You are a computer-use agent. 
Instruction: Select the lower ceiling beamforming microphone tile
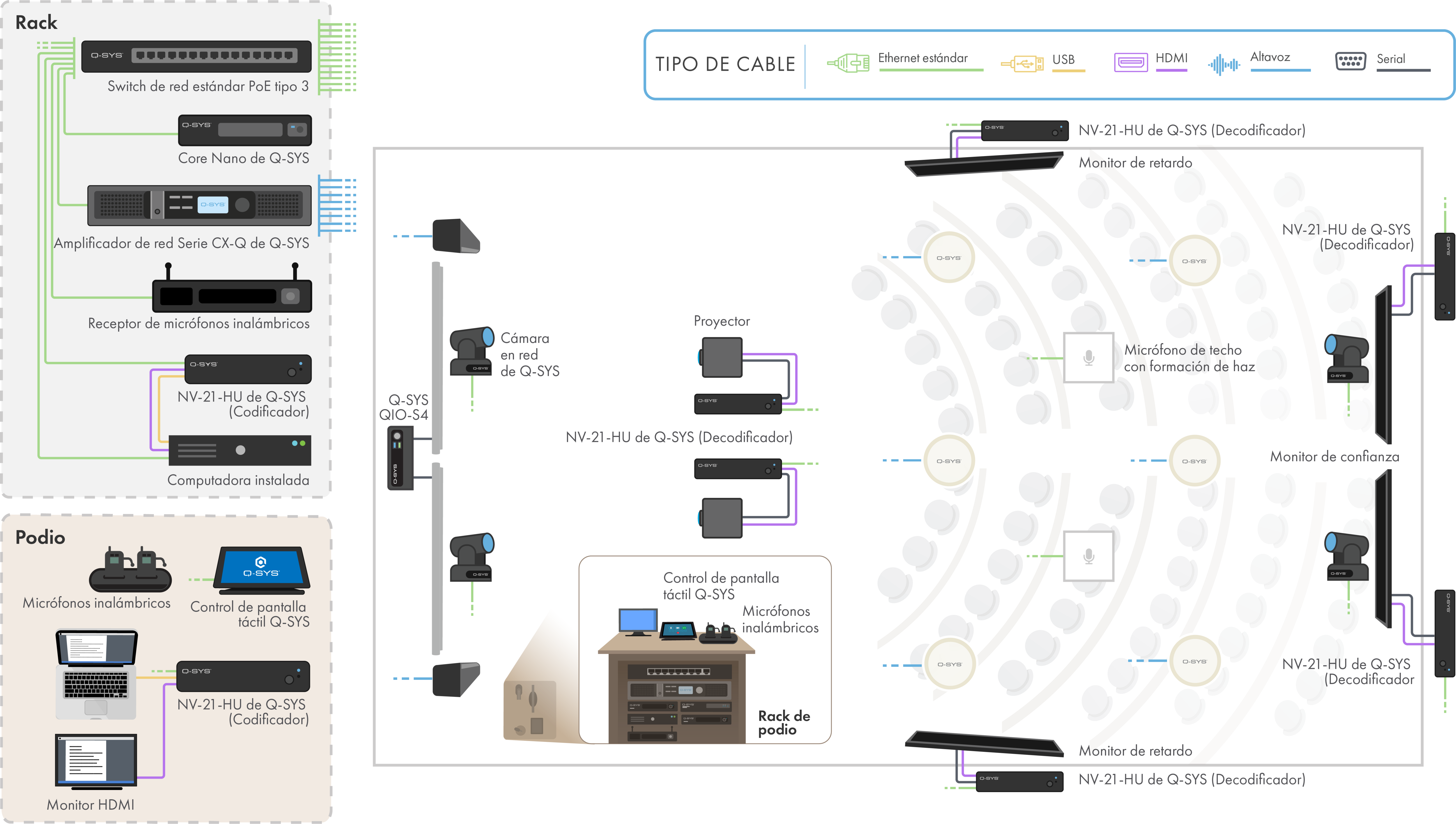pos(1088,556)
